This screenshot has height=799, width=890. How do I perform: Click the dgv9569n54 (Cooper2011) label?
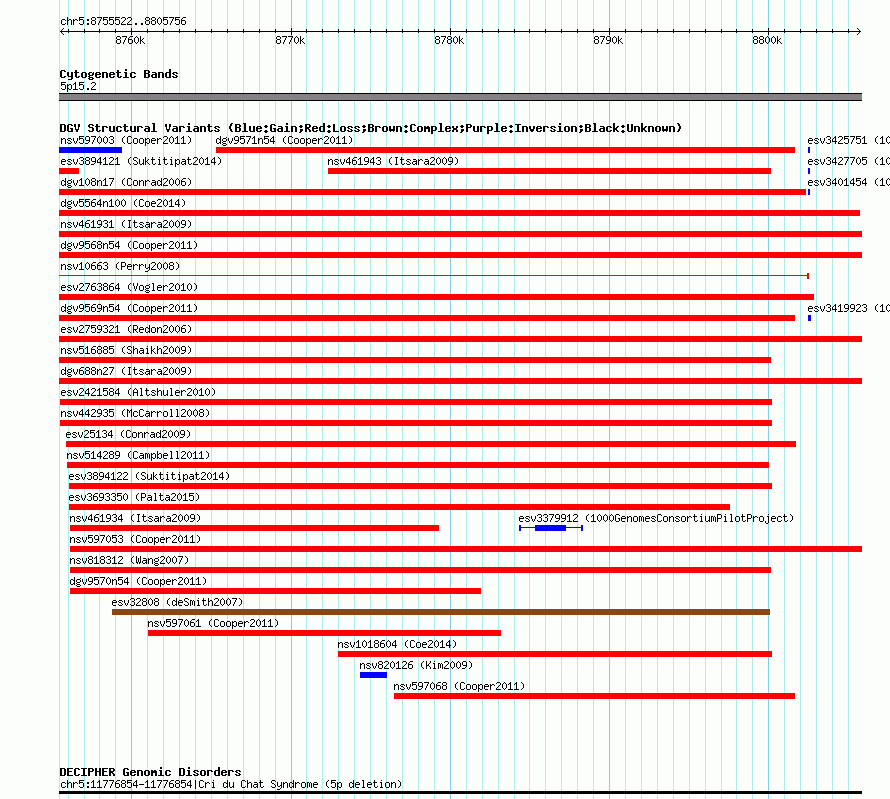(x=129, y=308)
